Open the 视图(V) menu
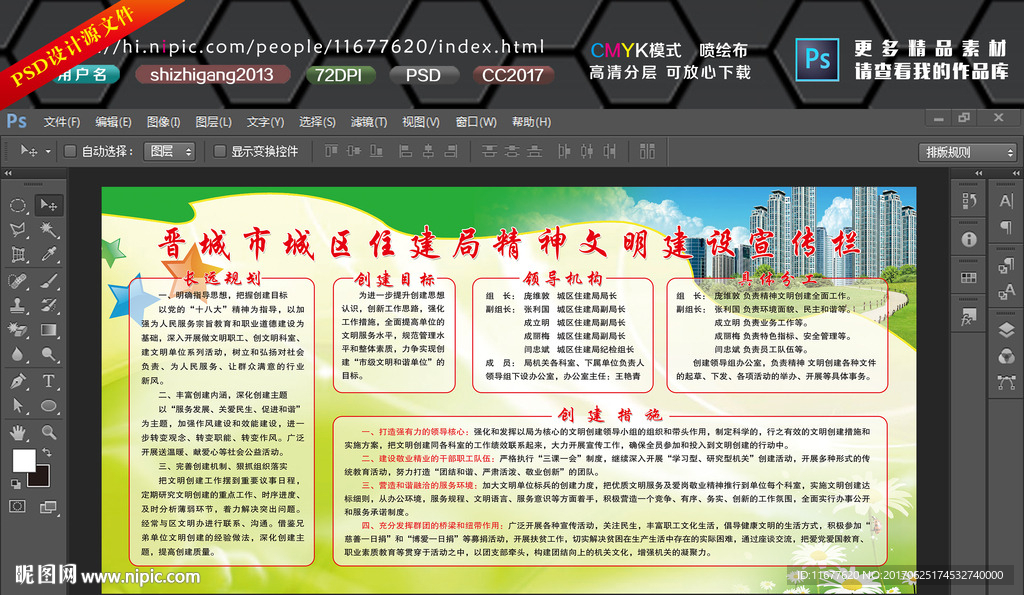This screenshot has width=1024, height=595. tap(421, 122)
